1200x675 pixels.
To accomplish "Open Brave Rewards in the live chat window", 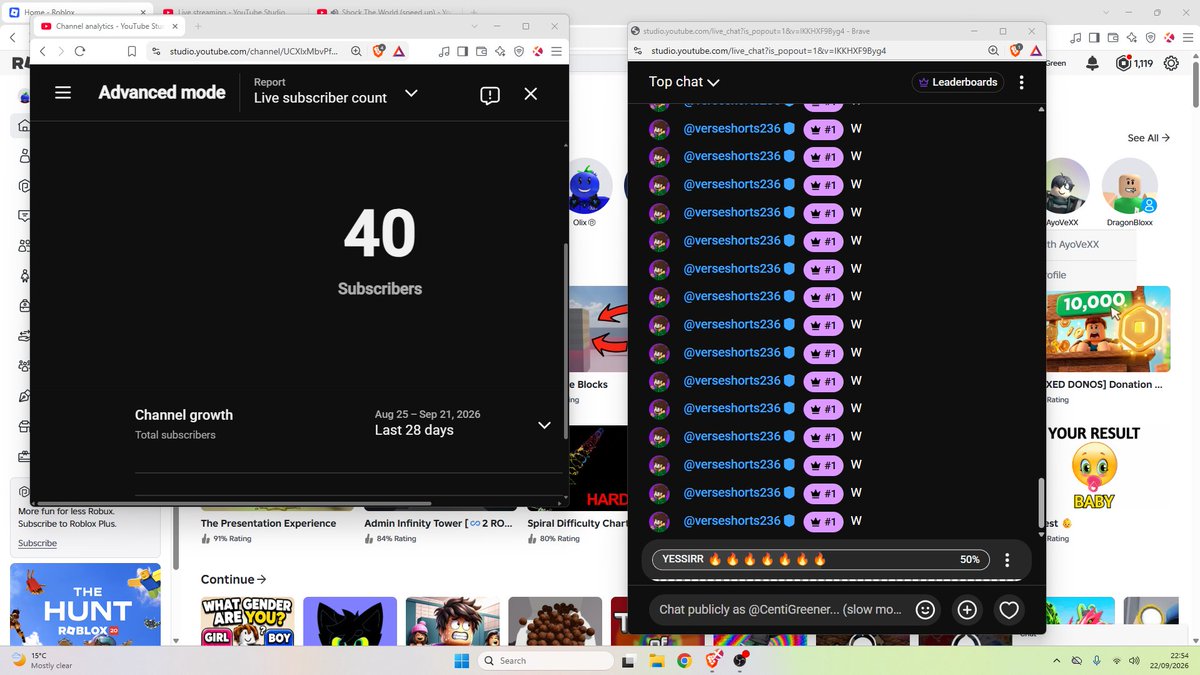I will point(1035,50).
